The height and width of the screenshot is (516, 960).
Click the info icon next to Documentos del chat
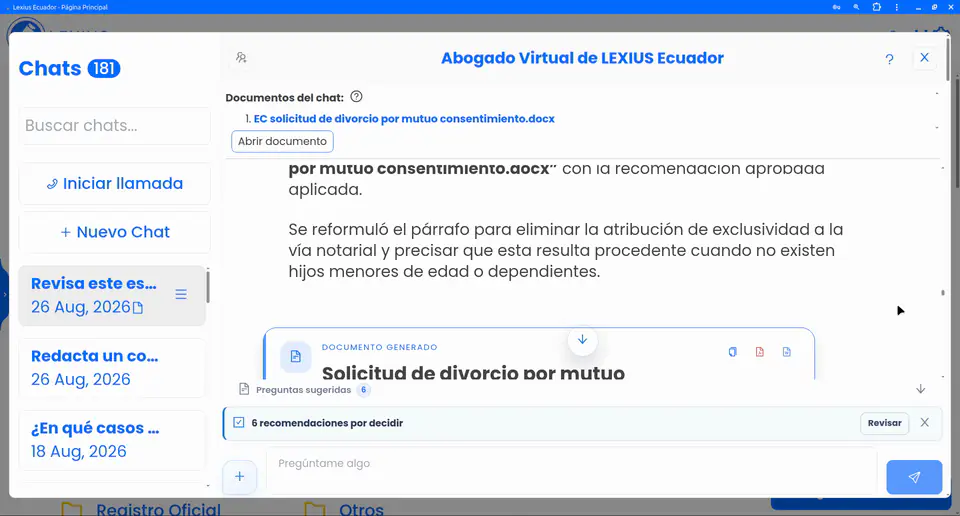(356, 97)
